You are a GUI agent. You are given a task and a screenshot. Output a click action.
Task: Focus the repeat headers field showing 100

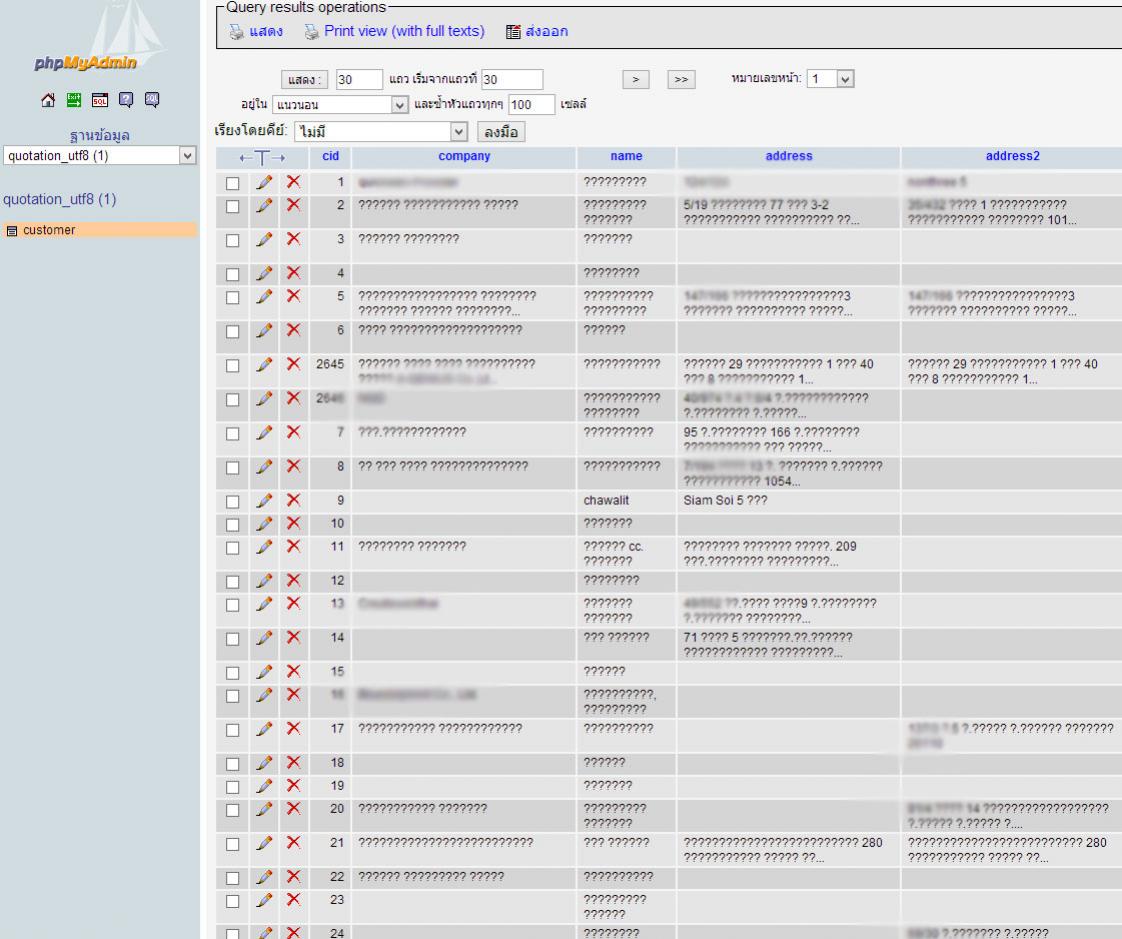(532, 104)
